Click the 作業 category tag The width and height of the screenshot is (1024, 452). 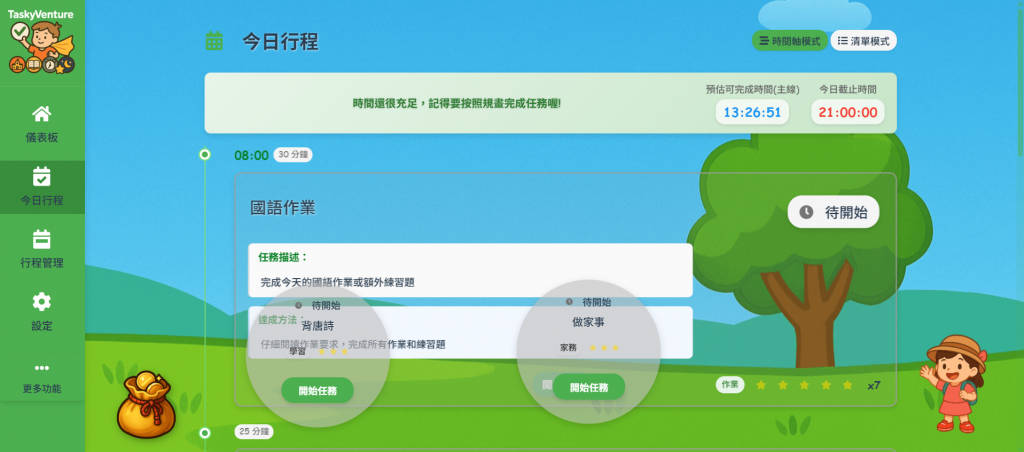[x=730, y=385]
